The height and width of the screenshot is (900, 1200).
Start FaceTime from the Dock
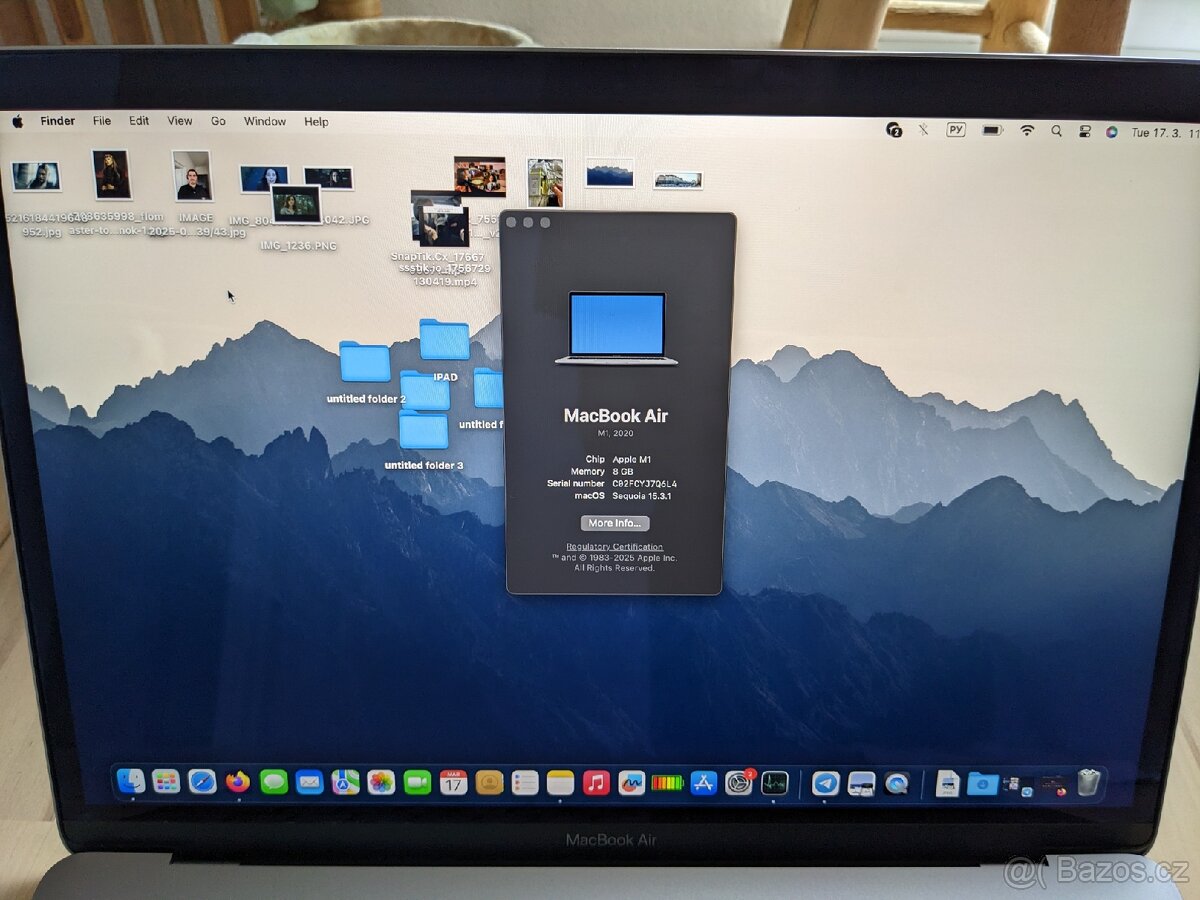pos(417,782)
